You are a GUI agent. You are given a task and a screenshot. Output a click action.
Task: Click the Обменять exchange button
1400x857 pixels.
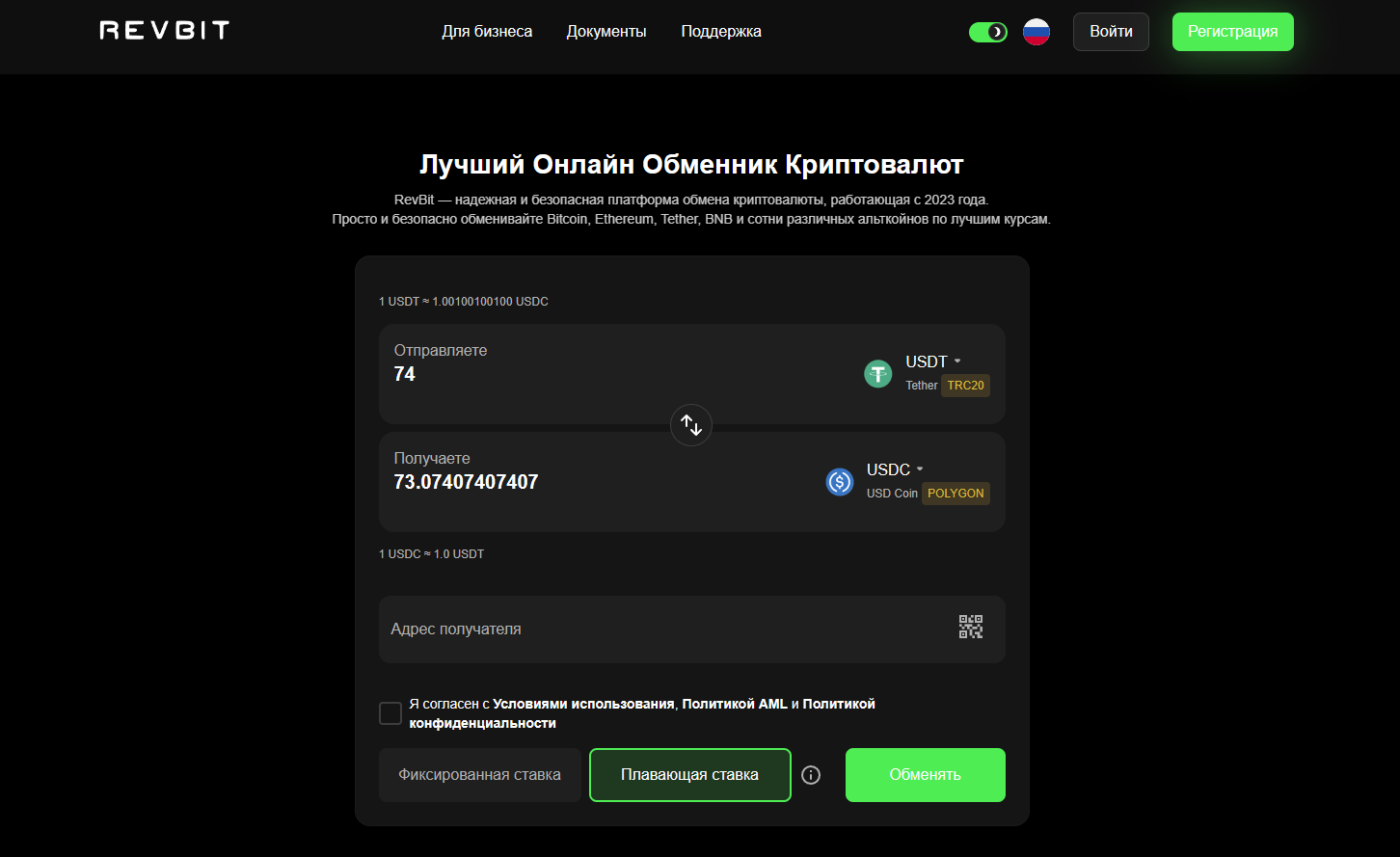(926, 775)
